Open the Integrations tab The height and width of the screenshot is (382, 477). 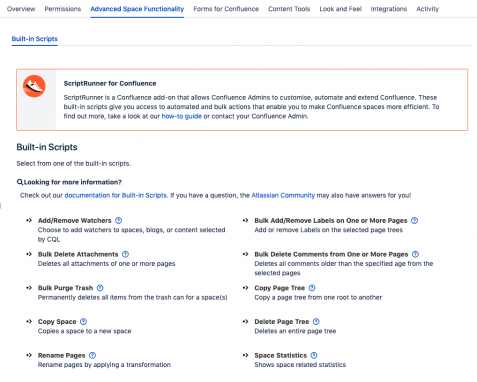389,9
